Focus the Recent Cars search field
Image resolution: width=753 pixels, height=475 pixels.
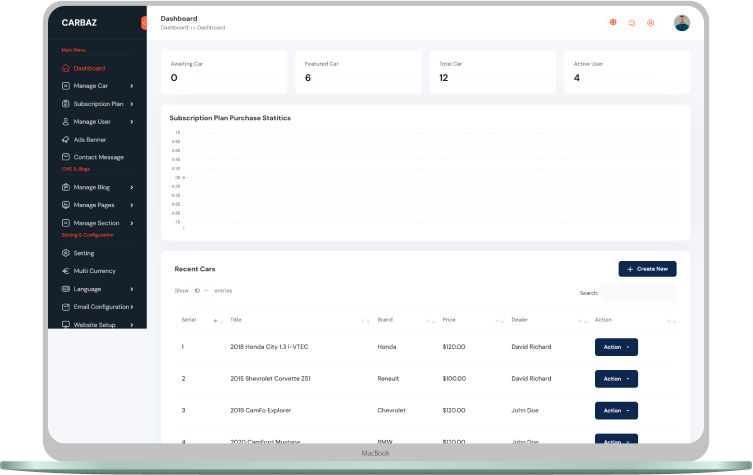[x=638, y=293]
